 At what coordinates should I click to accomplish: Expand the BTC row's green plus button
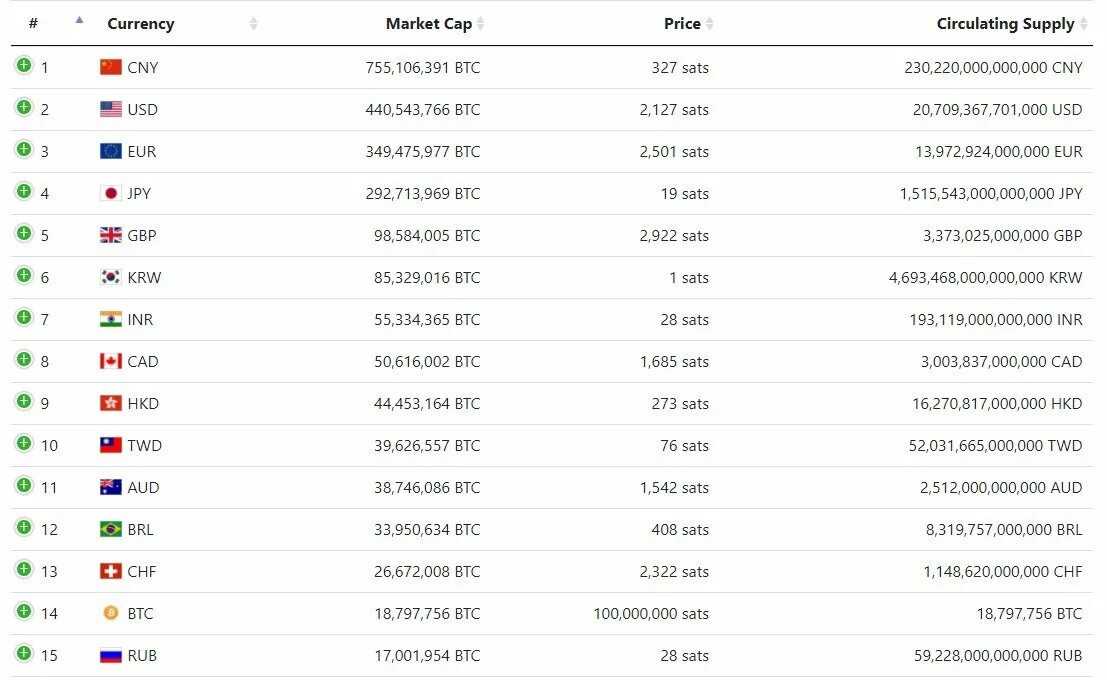tap(24, 612)
